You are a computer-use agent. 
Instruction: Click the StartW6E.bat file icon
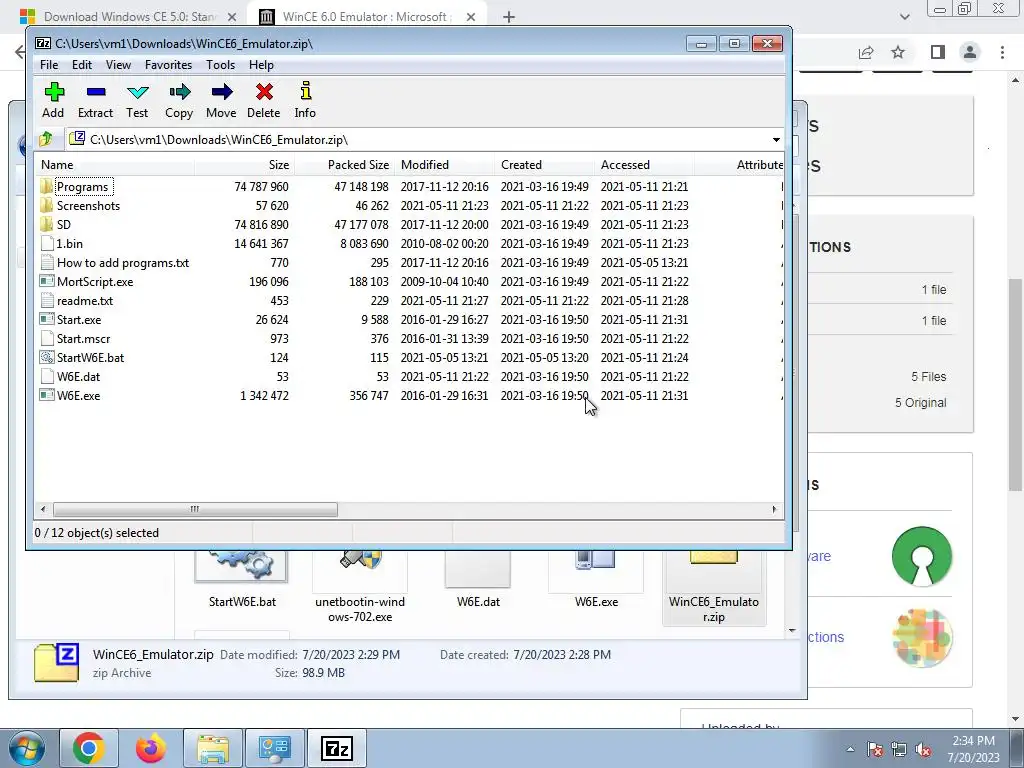(x=46, y=357)
